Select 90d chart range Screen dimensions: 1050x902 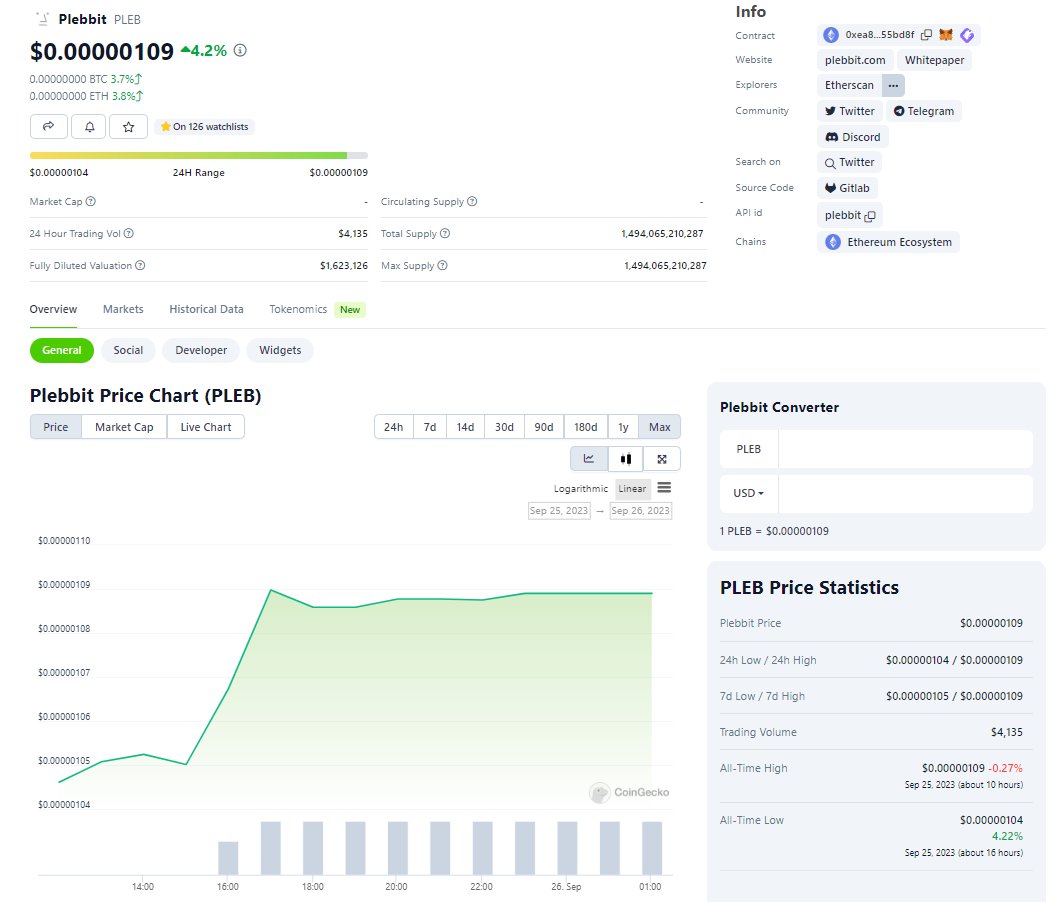pyautogui.click(x=544, y=427)
